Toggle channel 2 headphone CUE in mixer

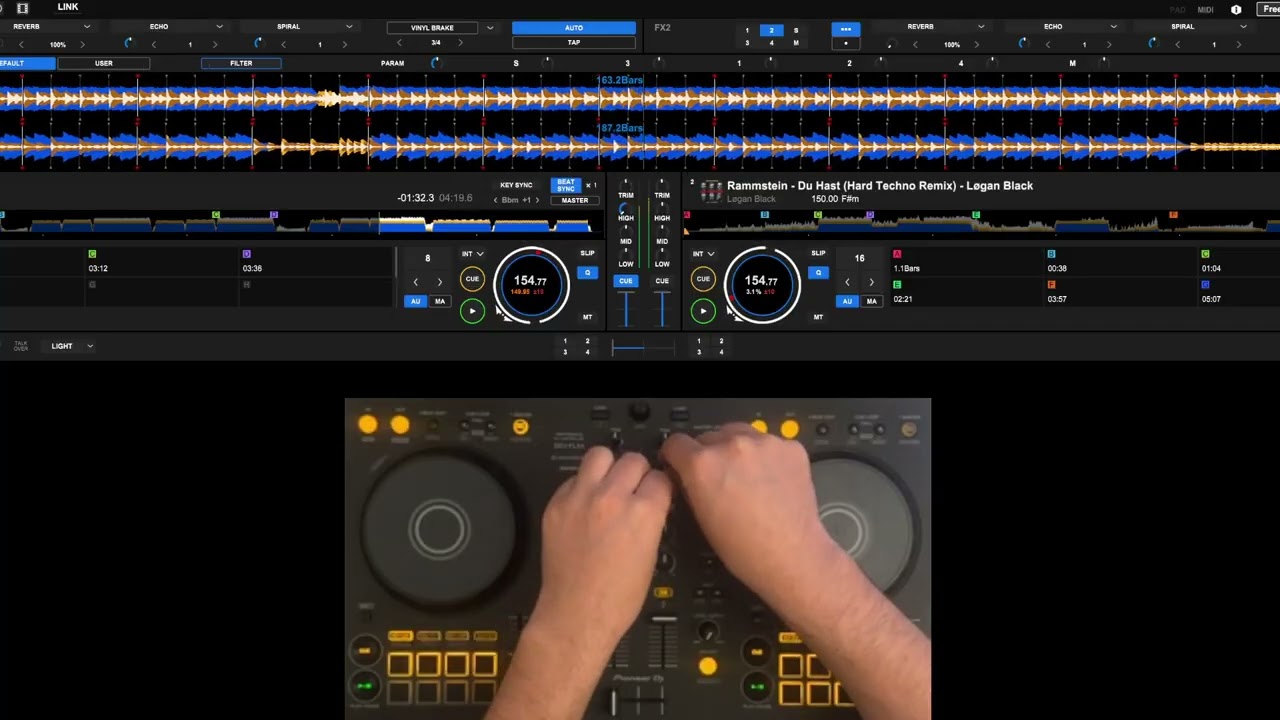662,281
